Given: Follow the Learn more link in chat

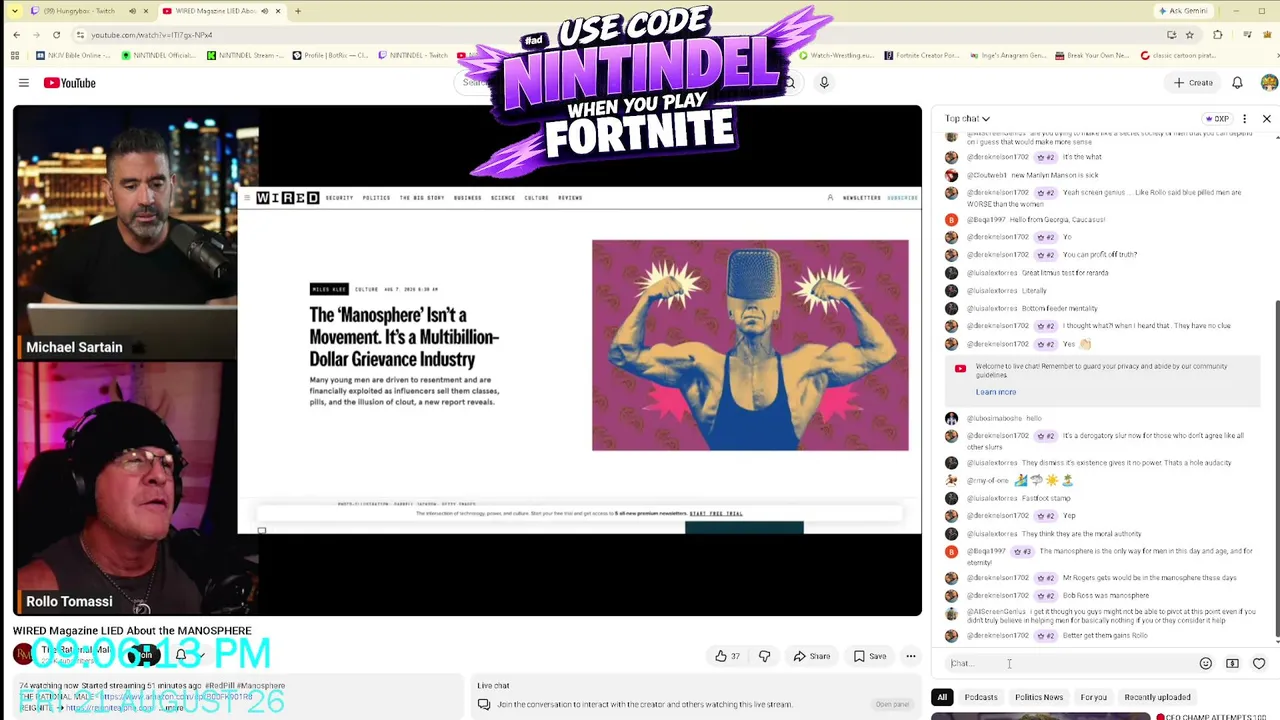Looking at the screenshot, I should [x=996, y=392].
